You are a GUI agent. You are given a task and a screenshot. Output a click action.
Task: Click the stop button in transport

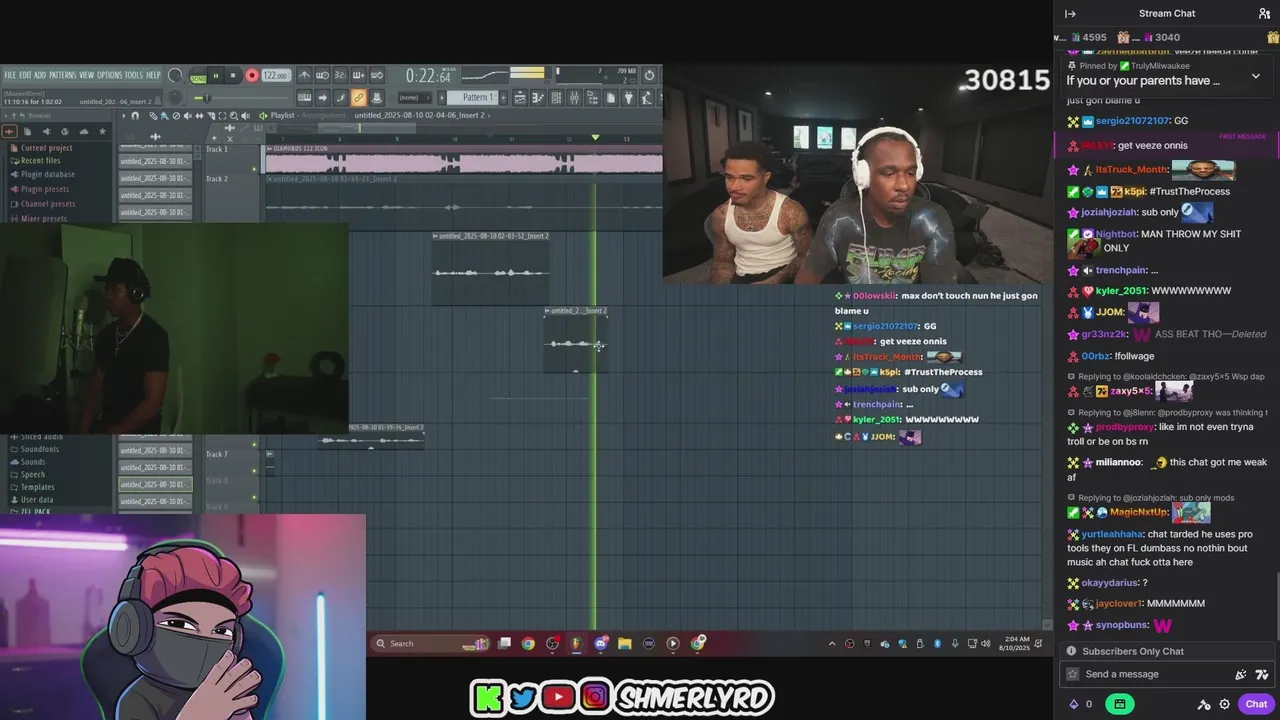(233, 76)
